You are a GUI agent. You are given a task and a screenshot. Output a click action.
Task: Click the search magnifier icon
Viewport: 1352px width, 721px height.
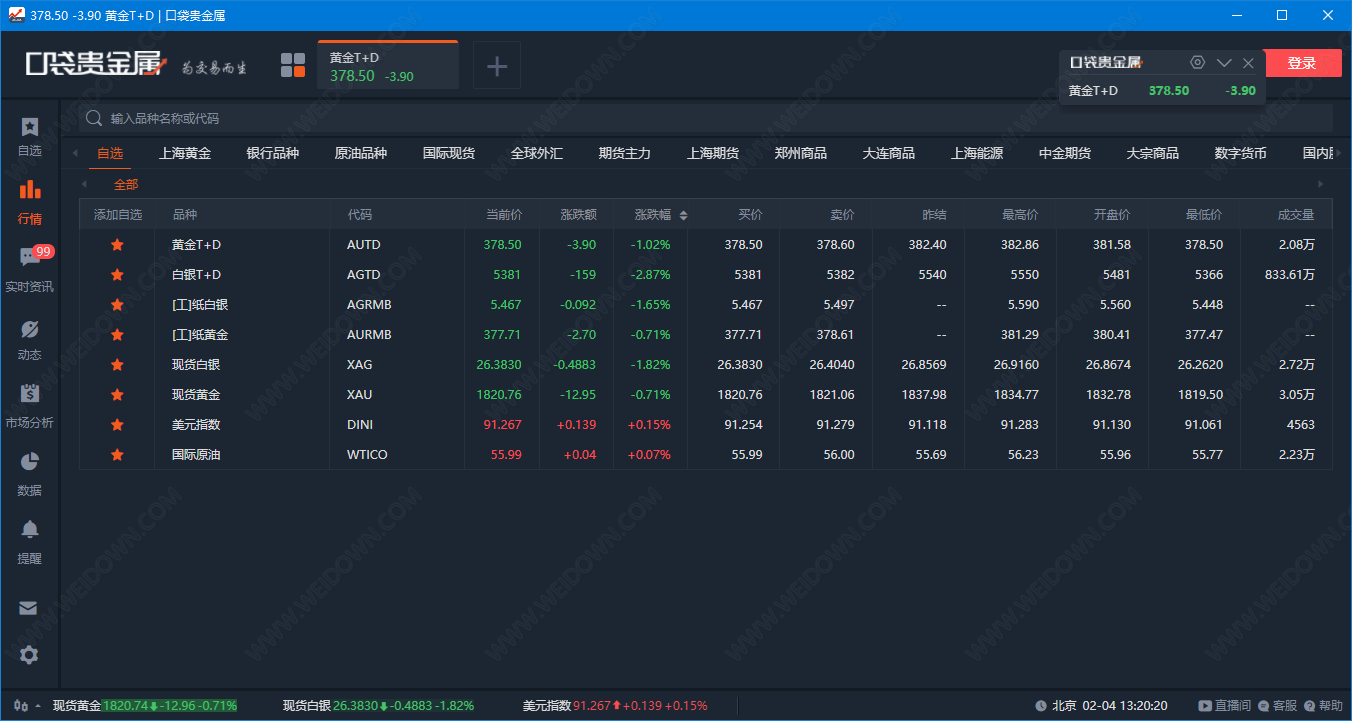point(95,118)
